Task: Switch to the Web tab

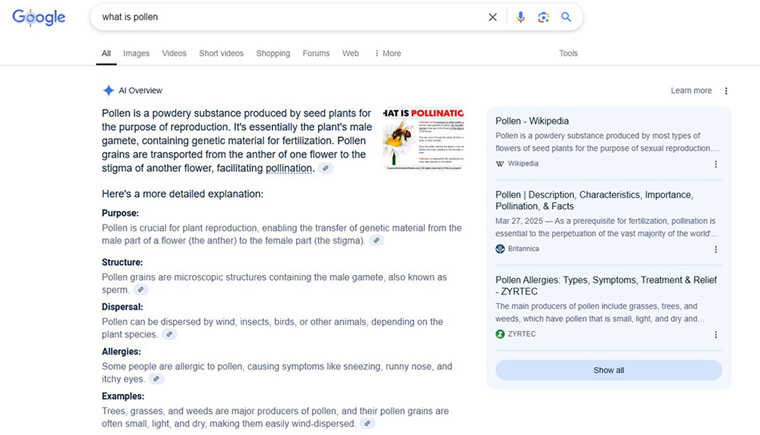Action: 350,53
